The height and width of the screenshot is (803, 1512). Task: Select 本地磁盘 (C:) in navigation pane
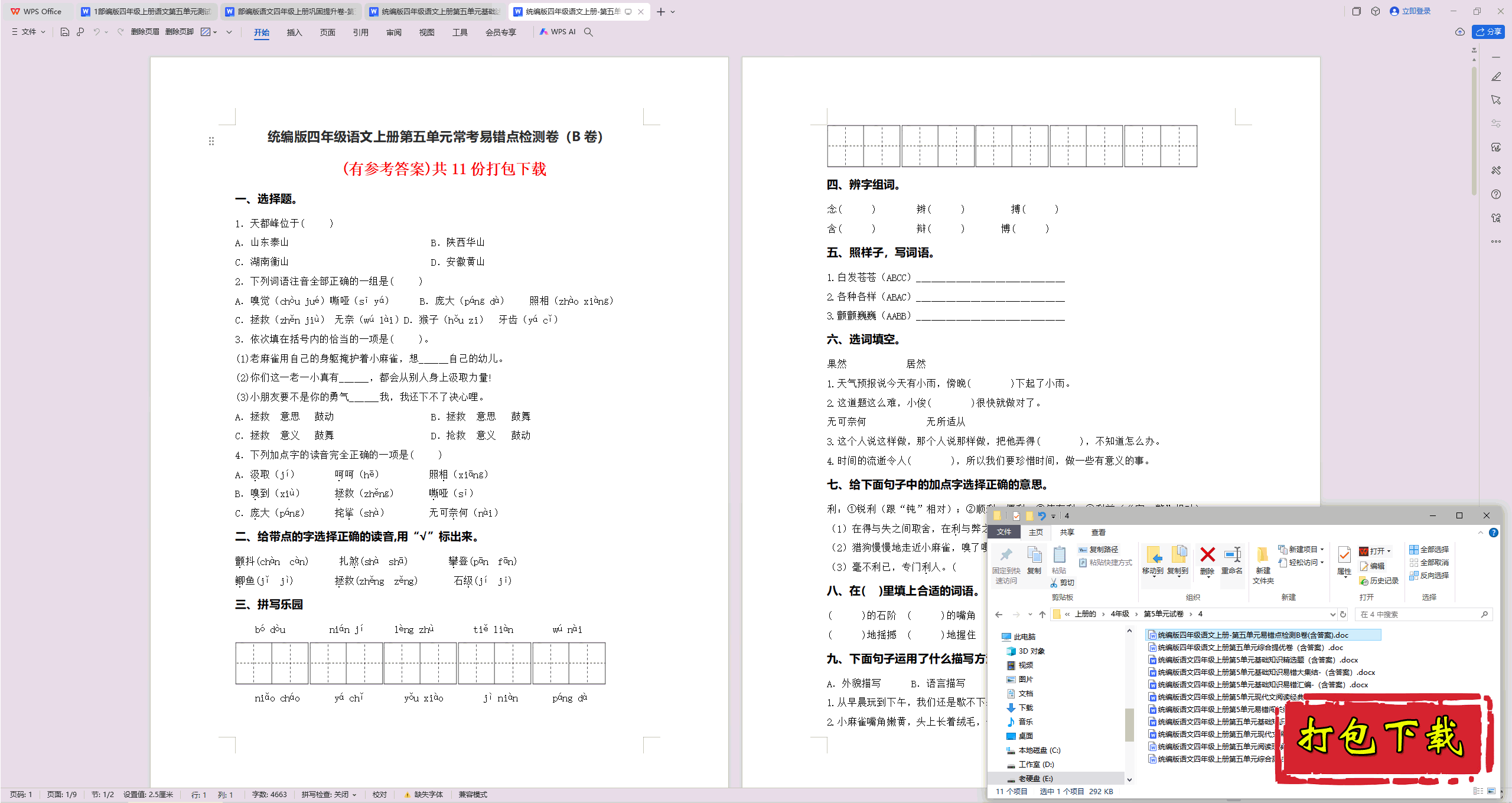(1033, 750)
